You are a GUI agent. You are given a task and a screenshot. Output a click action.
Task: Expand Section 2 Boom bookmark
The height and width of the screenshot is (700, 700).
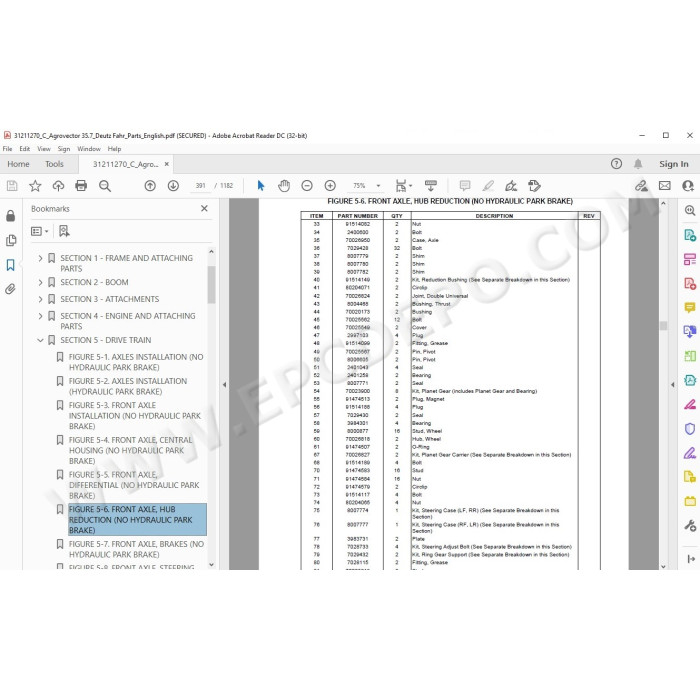pos(41,282)
